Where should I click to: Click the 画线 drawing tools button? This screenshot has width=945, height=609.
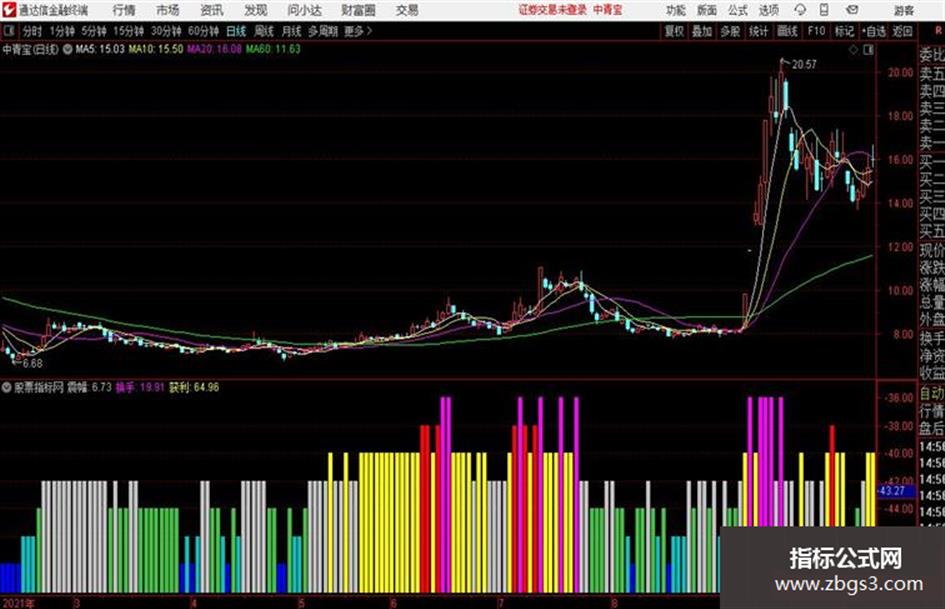(787, 31)
